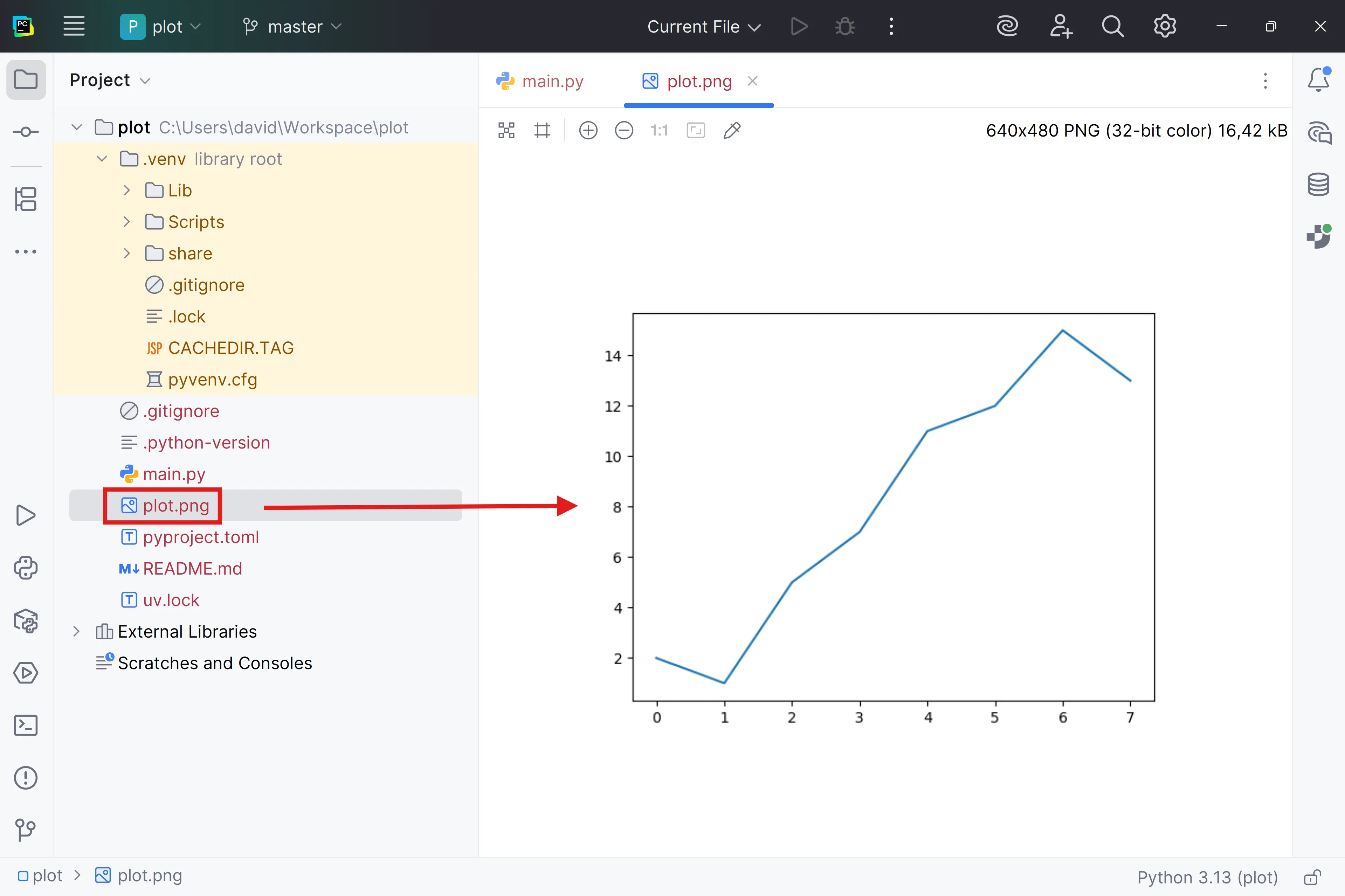
Task: Open the Terminal tool window
Action: click(26, 725)
